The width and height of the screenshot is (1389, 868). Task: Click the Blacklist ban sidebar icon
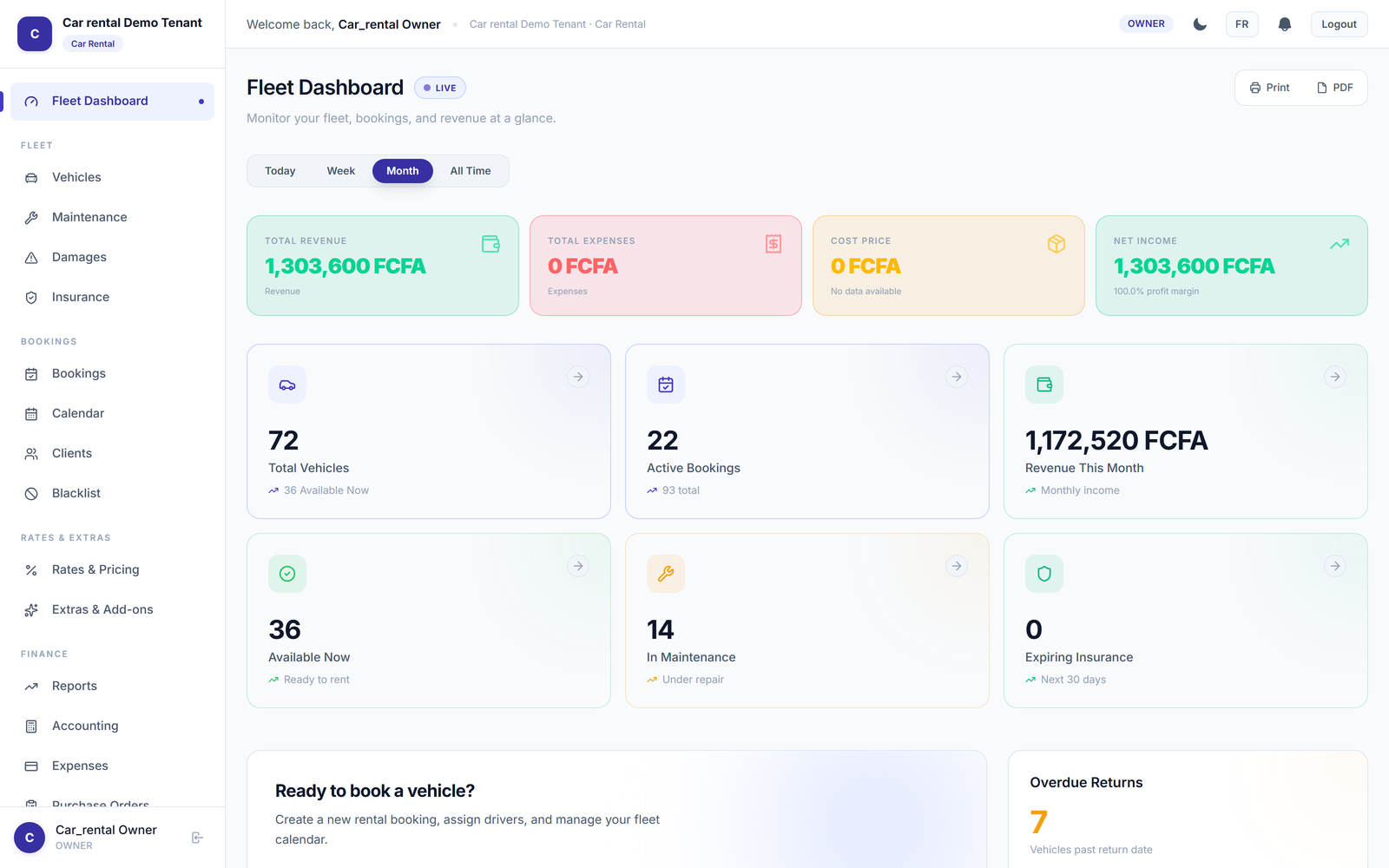click(x=31, y=494)
